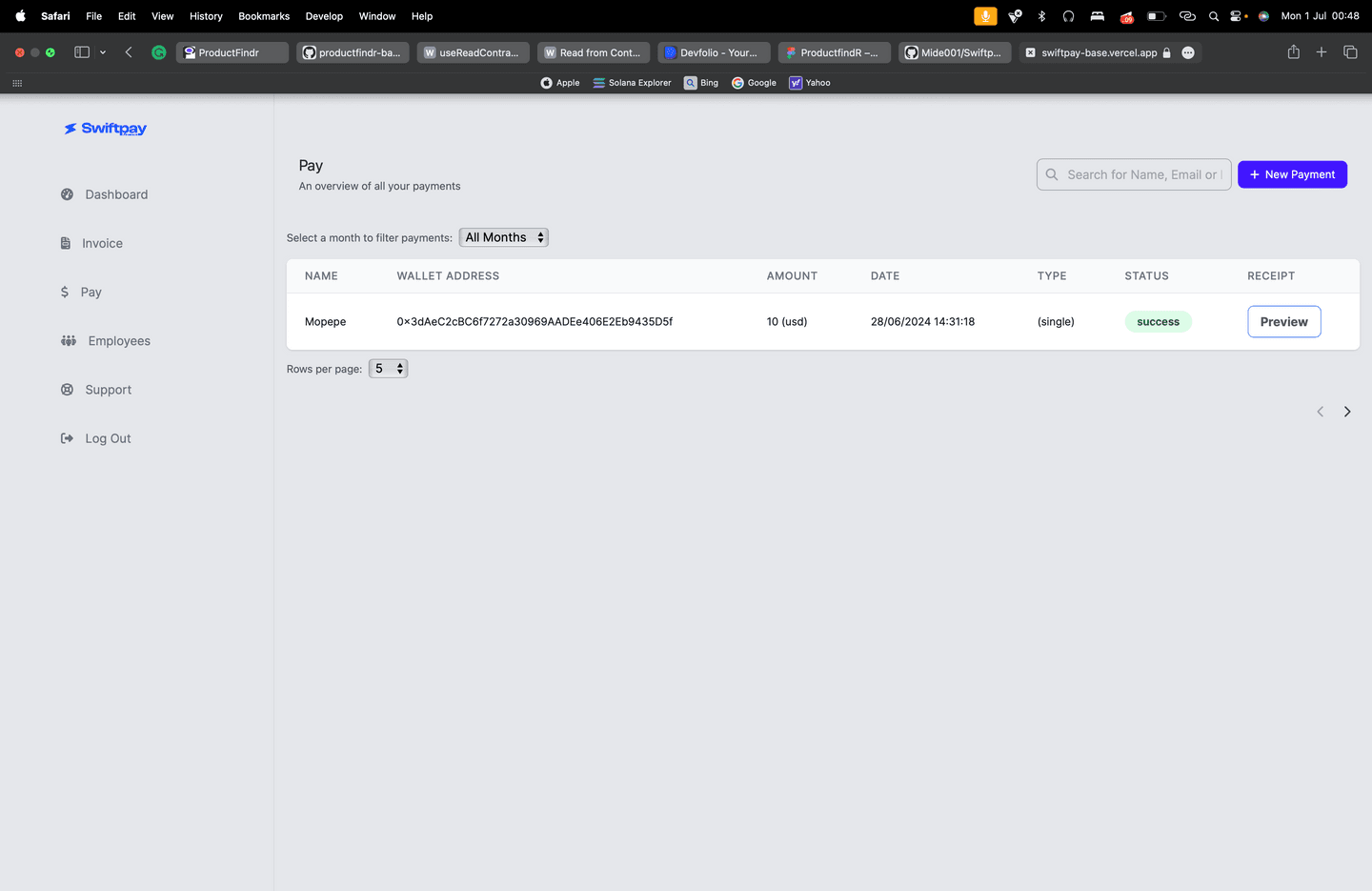Click the Dashboard gauge icon
The height and width of the screenshot is (891, 1372).
67,194
